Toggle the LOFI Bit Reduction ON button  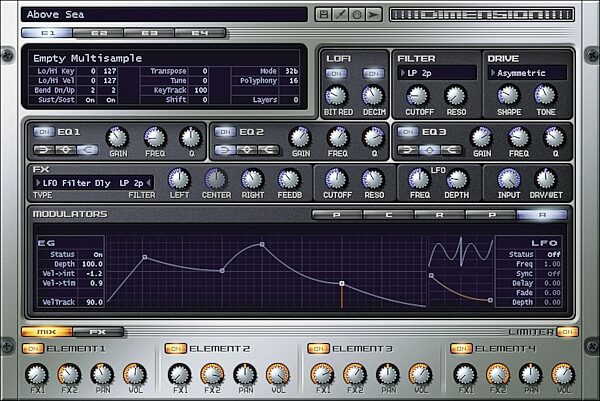(336, 73)
